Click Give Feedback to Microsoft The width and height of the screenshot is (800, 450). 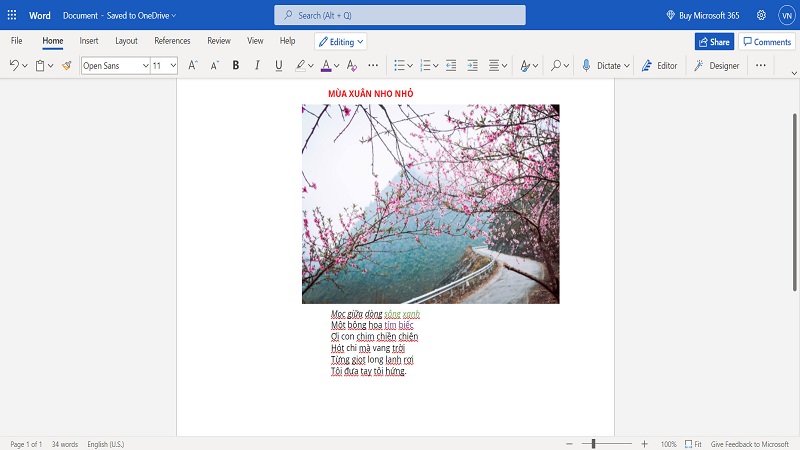(x=749, y=444)
